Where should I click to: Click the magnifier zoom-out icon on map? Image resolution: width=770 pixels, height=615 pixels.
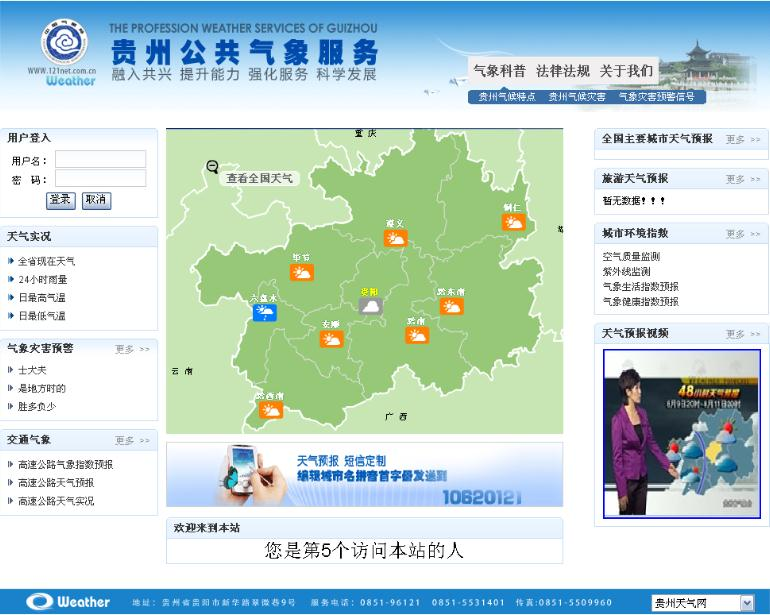click(x=212, y=167)
